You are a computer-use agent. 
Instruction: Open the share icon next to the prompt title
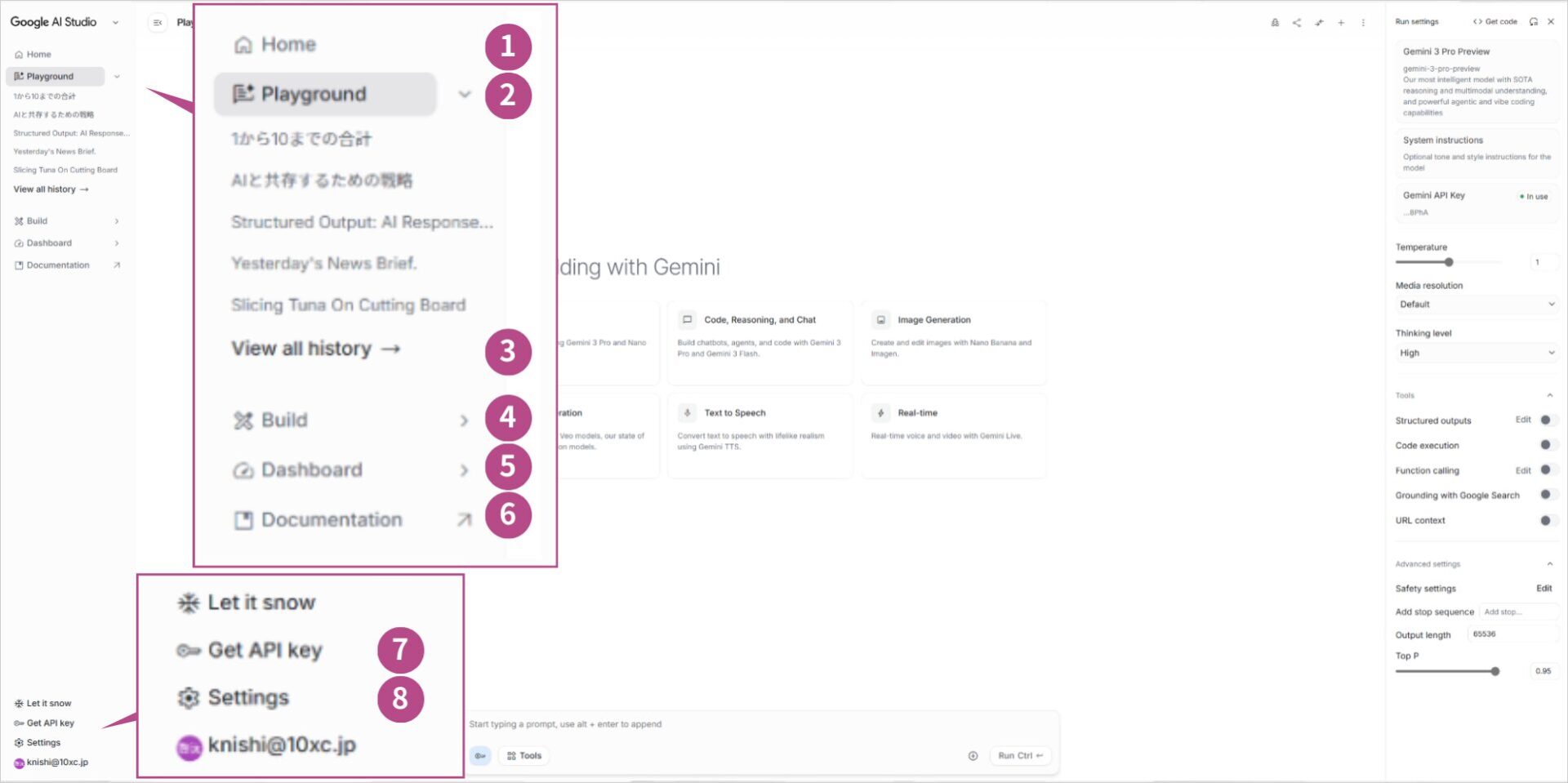coord(1297,23)
